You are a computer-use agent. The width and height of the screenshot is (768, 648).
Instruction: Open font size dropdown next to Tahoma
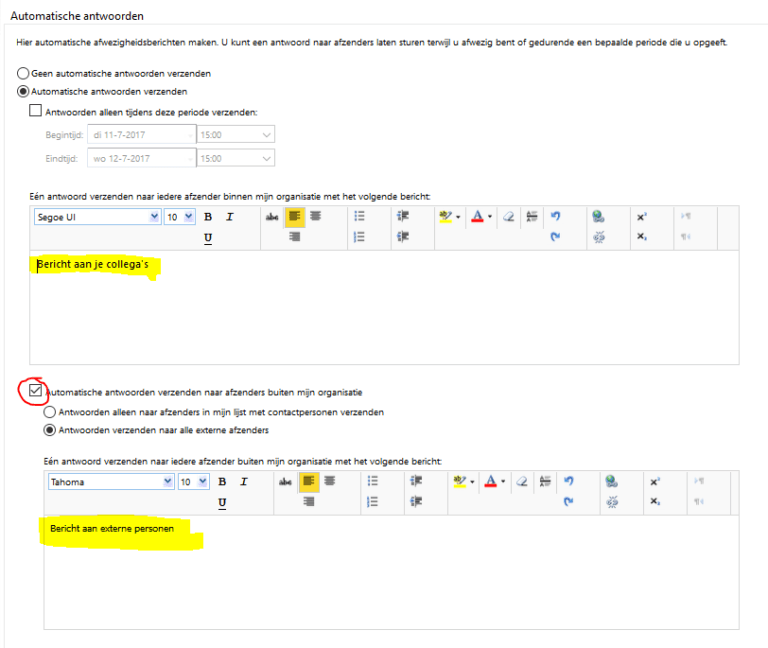coord(193,482)
